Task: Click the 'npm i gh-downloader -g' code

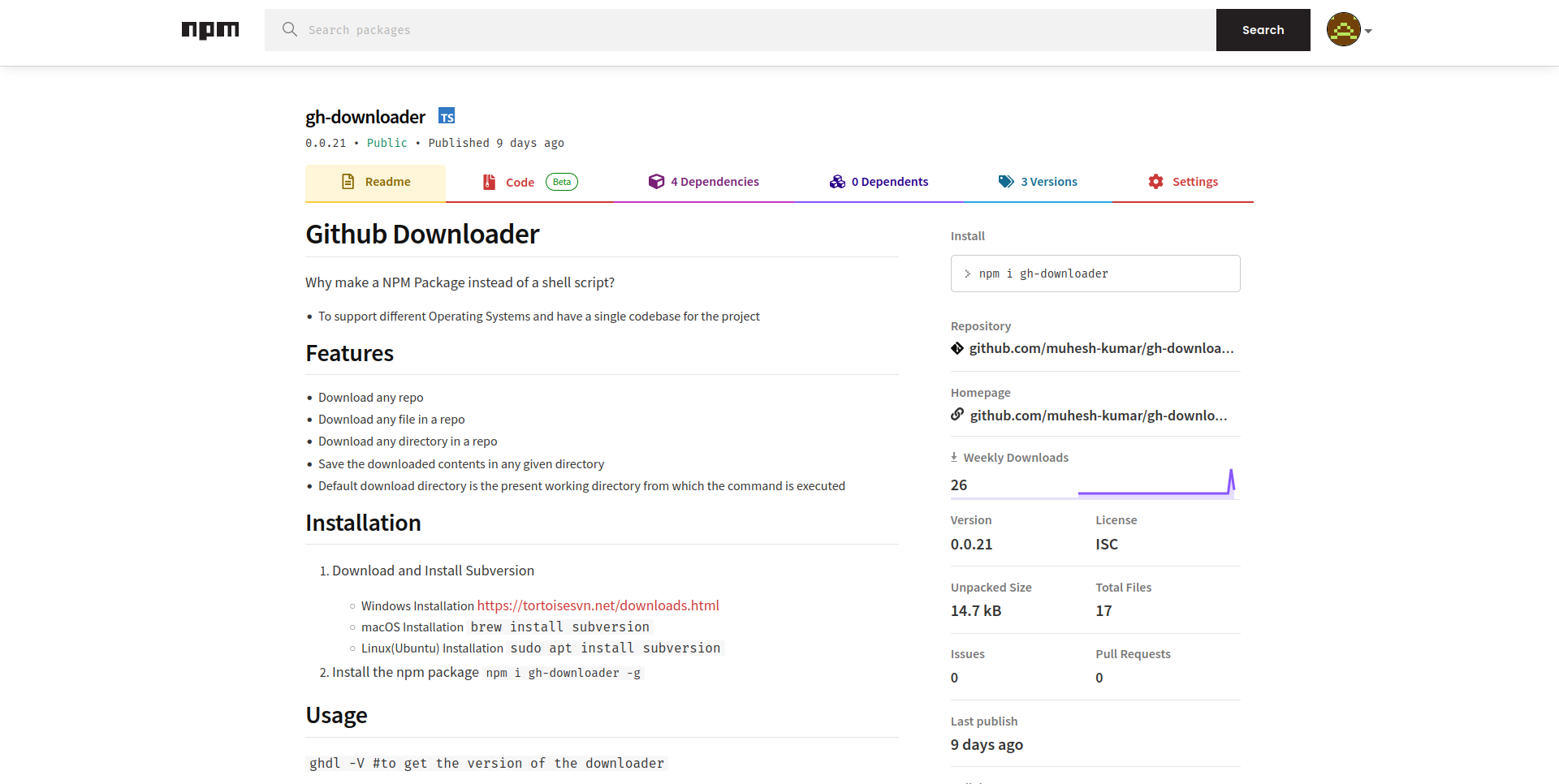Action: pyautogui.click(x=563, y=673)
